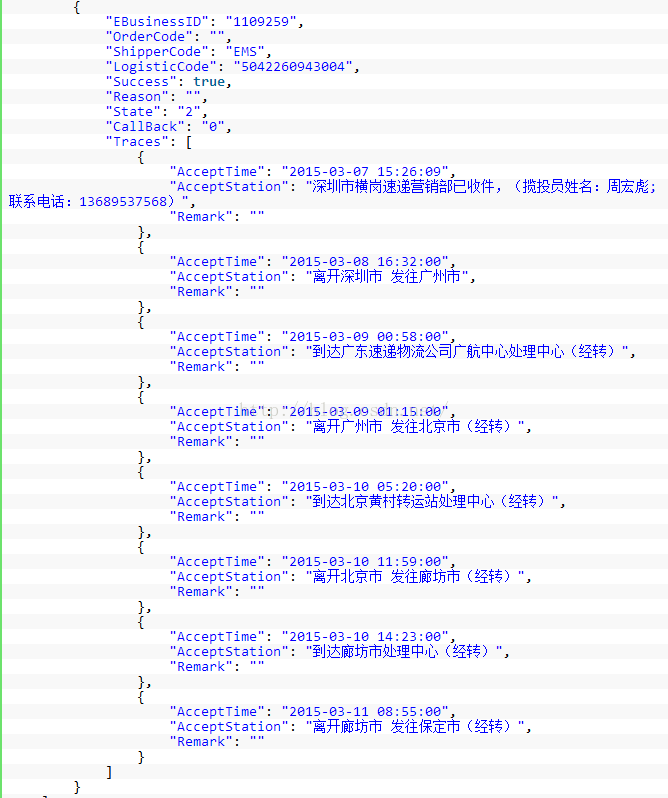
Task: Click the closing square bracket of Traces
Action: point(109,773)
